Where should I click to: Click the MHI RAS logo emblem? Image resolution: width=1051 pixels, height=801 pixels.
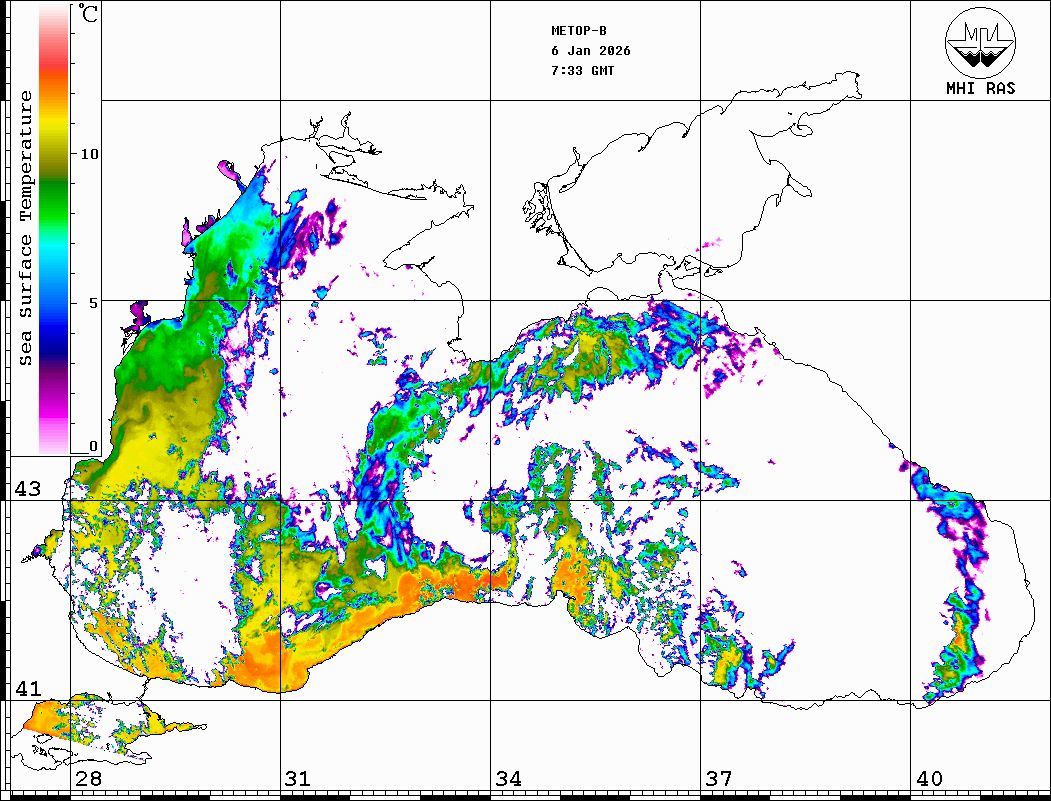tap(980, 42)
